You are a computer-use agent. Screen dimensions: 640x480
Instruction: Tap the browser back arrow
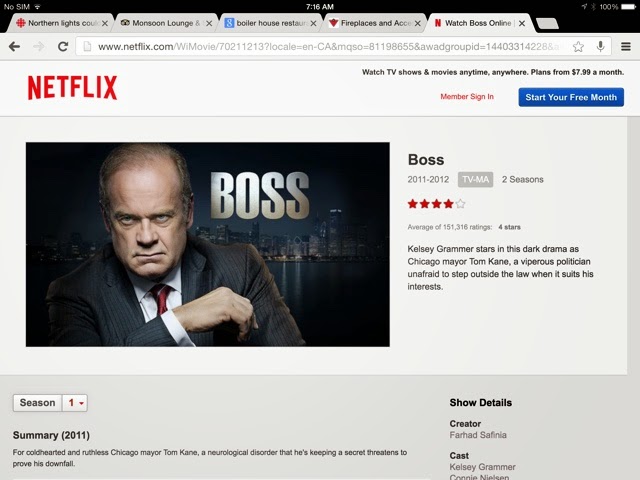(14, 47)
